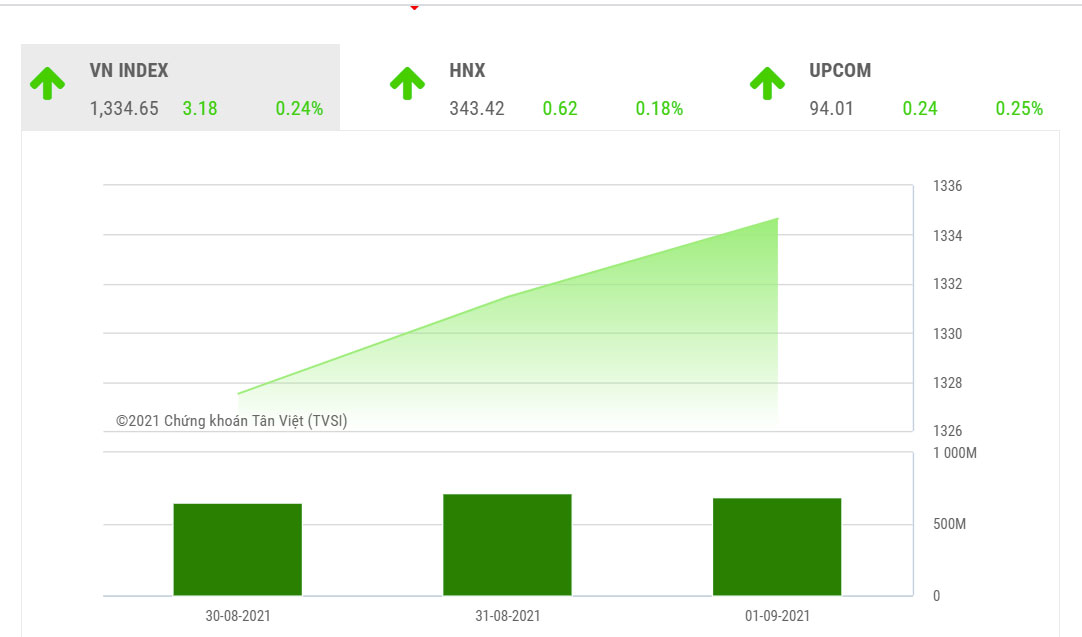1082x637 pixels.
Task: Click the red triangle marker at top
Action: pyautogui.click(x=414, y=7)
